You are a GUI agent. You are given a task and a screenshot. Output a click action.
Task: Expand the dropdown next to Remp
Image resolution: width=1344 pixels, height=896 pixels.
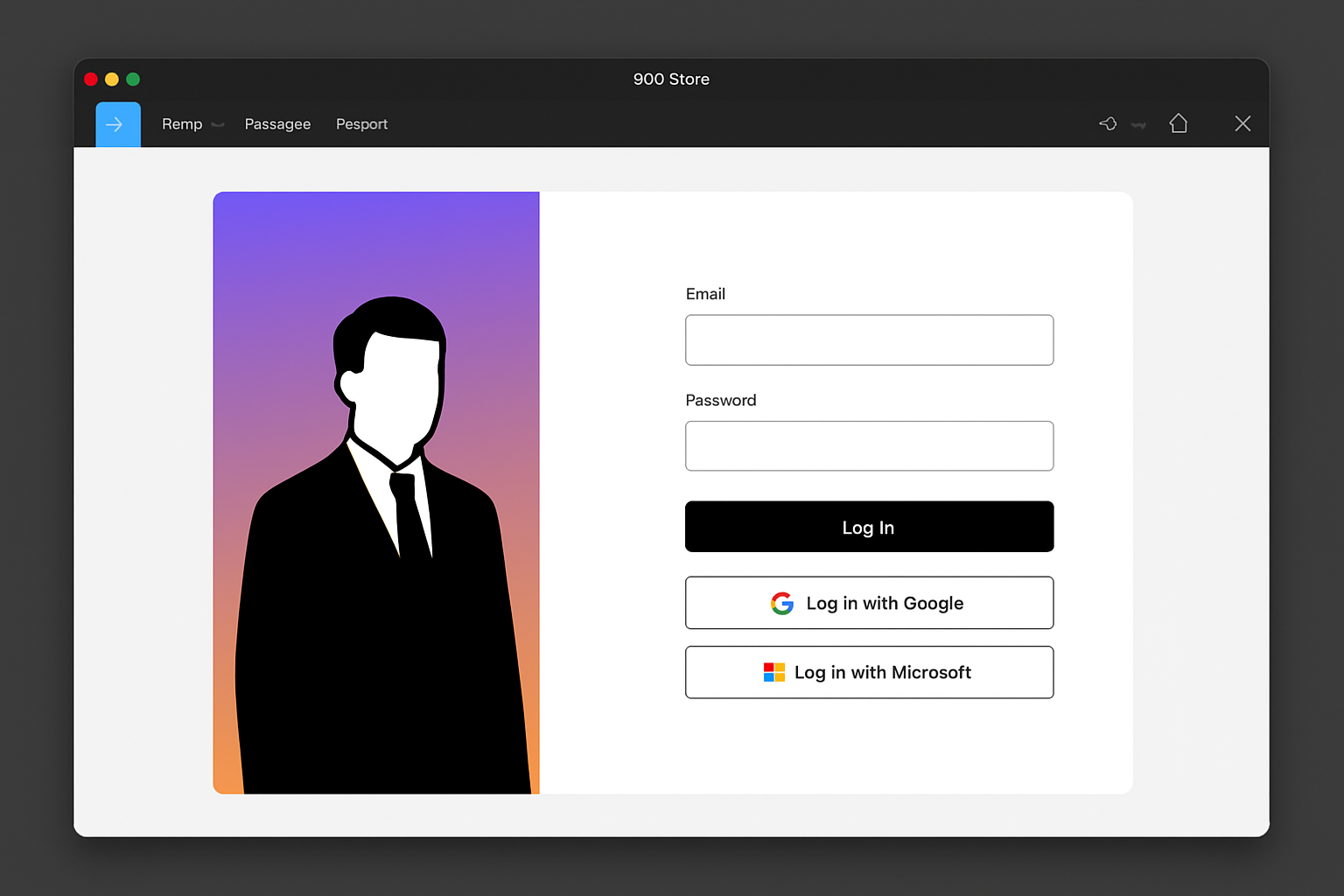[x=217, y=125]
